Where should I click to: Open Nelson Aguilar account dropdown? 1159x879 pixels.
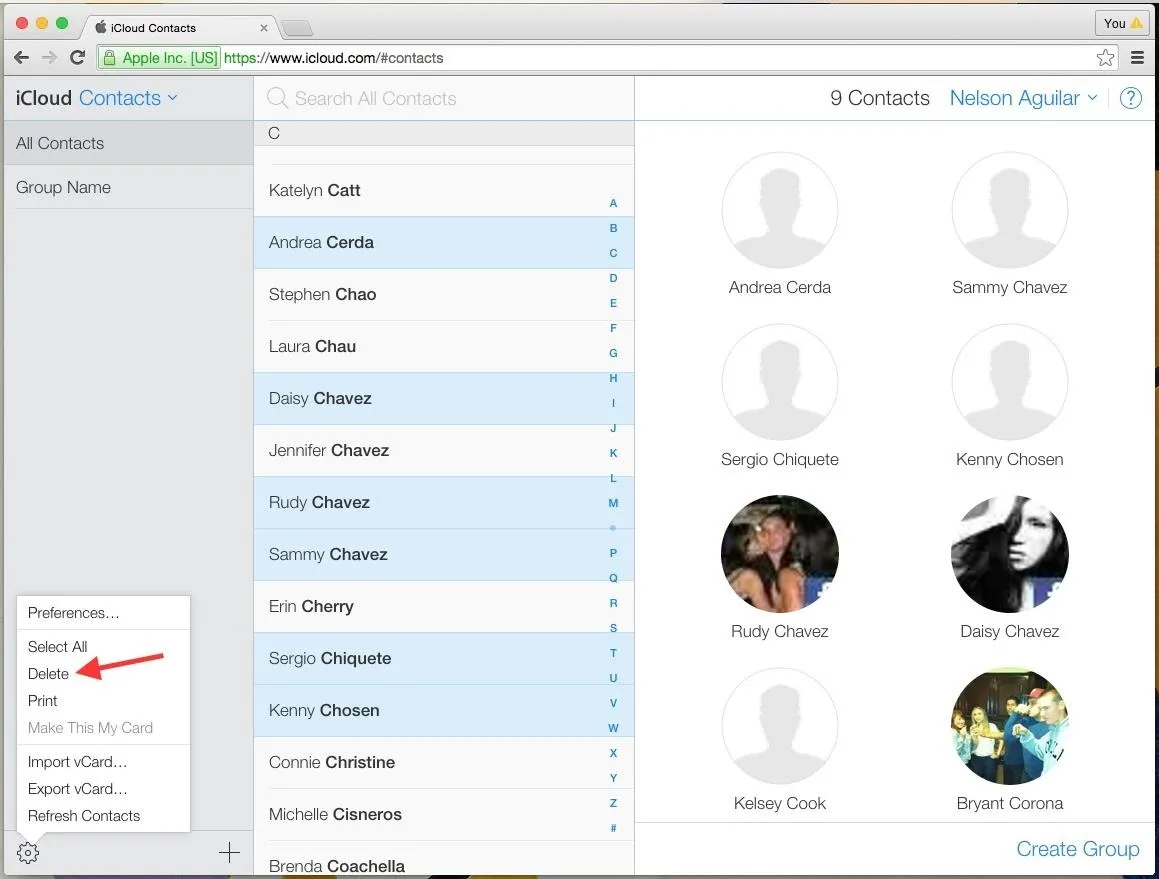[1023, 98]
